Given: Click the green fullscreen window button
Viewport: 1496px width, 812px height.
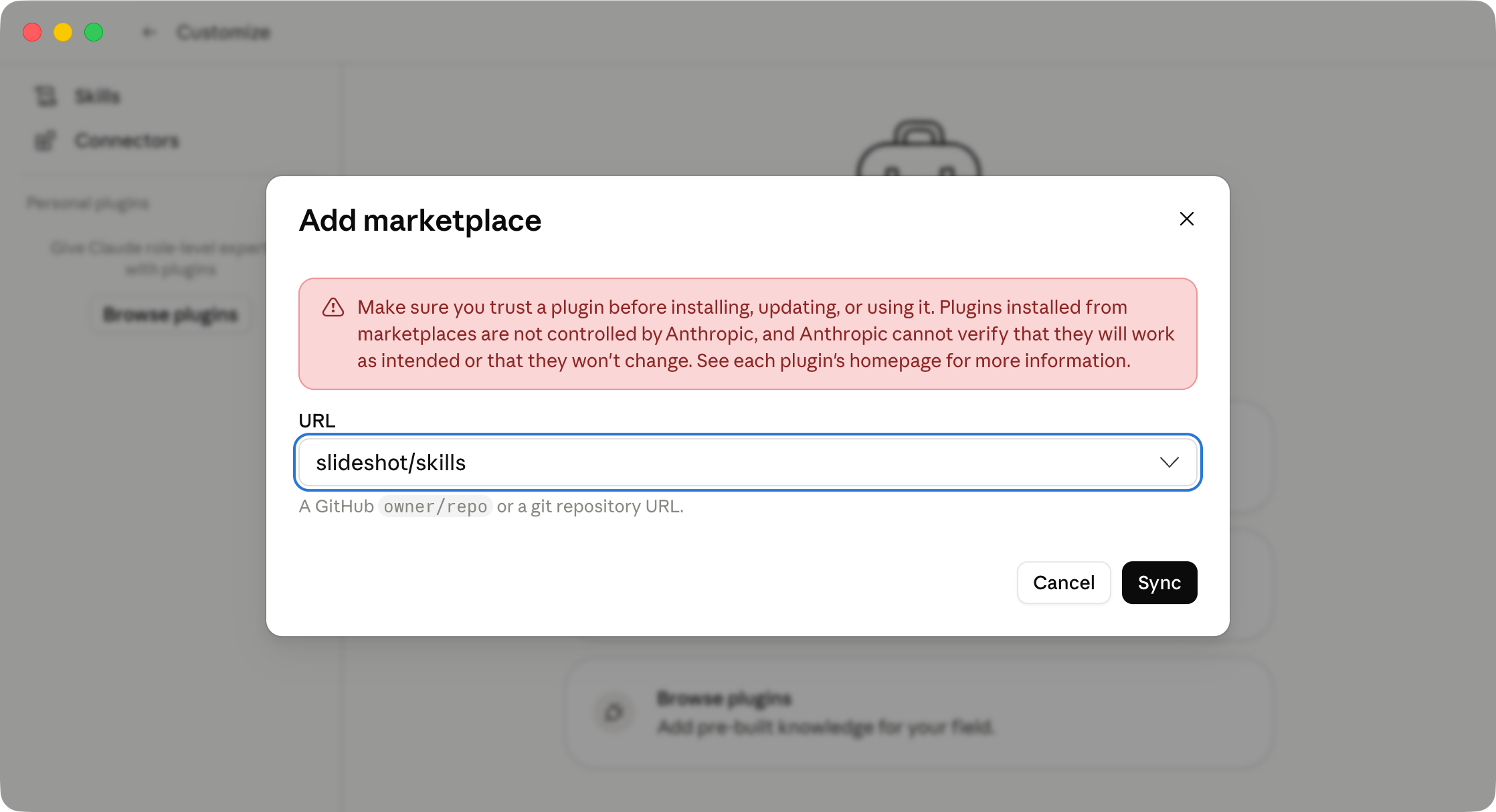Looking at the screenshot, I should click(94, 32).
